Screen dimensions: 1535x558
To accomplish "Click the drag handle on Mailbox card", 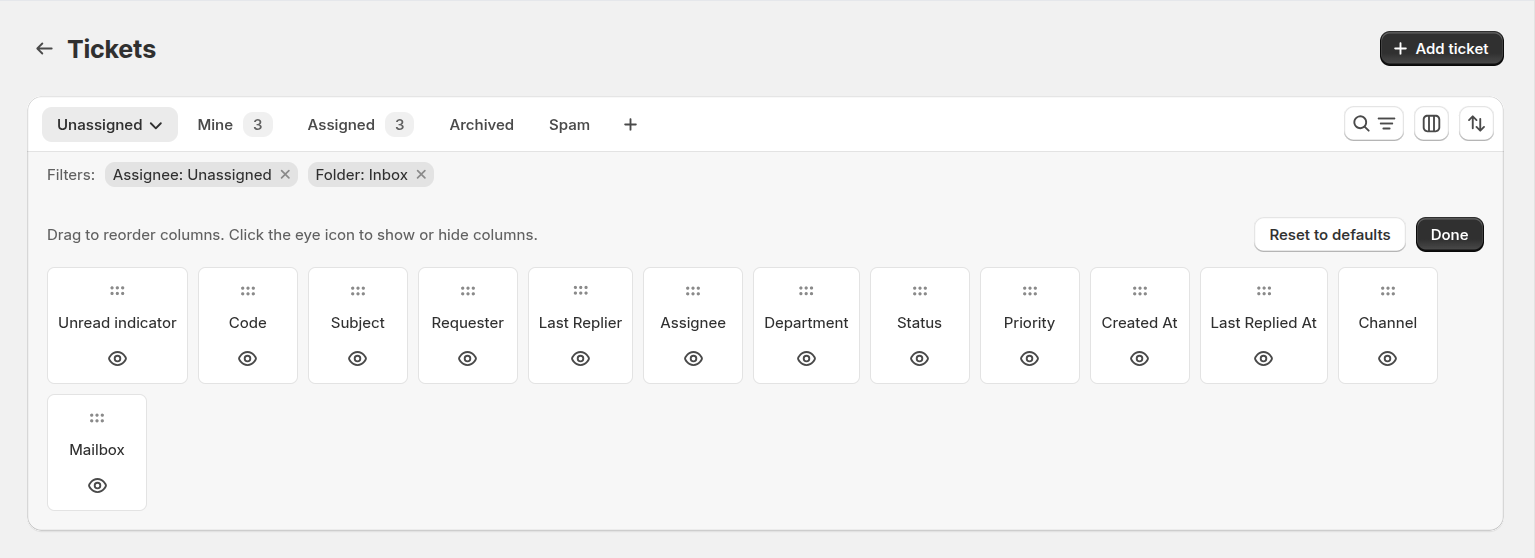I will point(97,418).
